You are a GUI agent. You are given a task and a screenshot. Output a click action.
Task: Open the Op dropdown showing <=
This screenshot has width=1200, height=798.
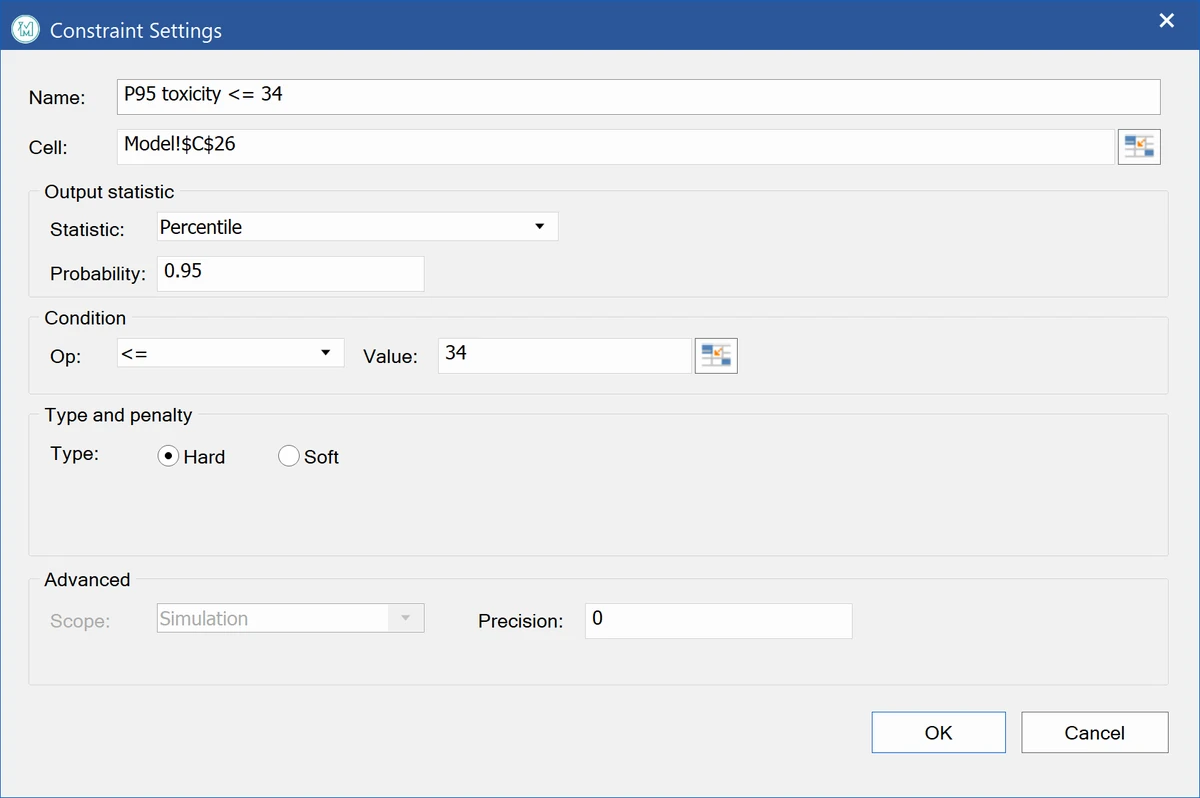click(x=230, y=353)
